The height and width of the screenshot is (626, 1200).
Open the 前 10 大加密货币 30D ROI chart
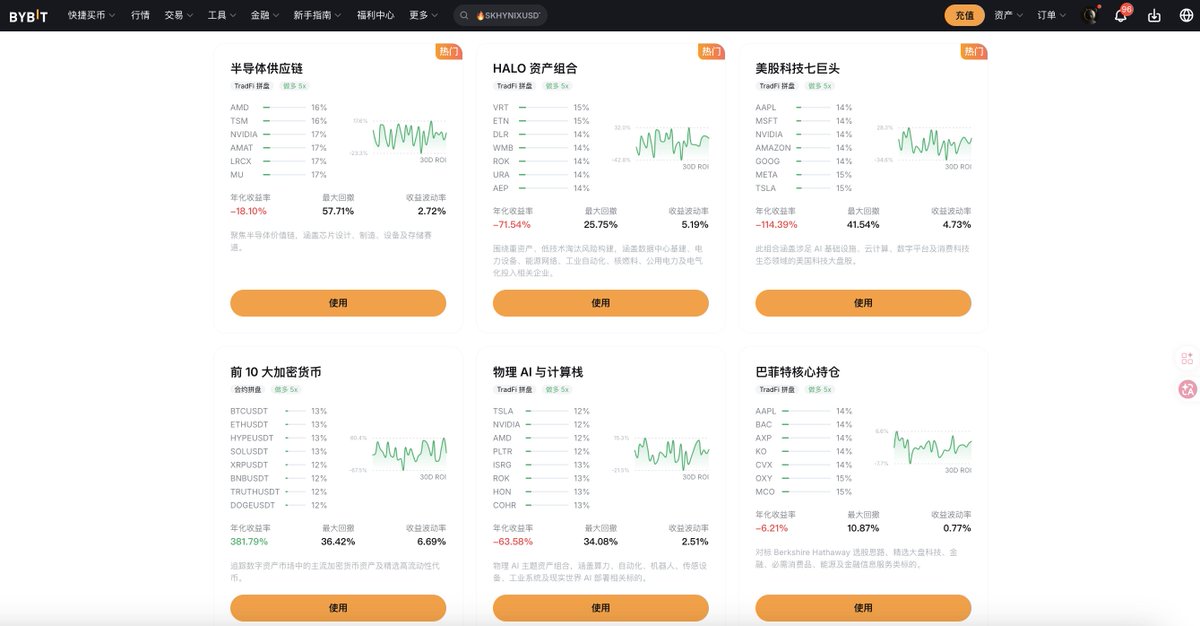(x=409, y=454)
